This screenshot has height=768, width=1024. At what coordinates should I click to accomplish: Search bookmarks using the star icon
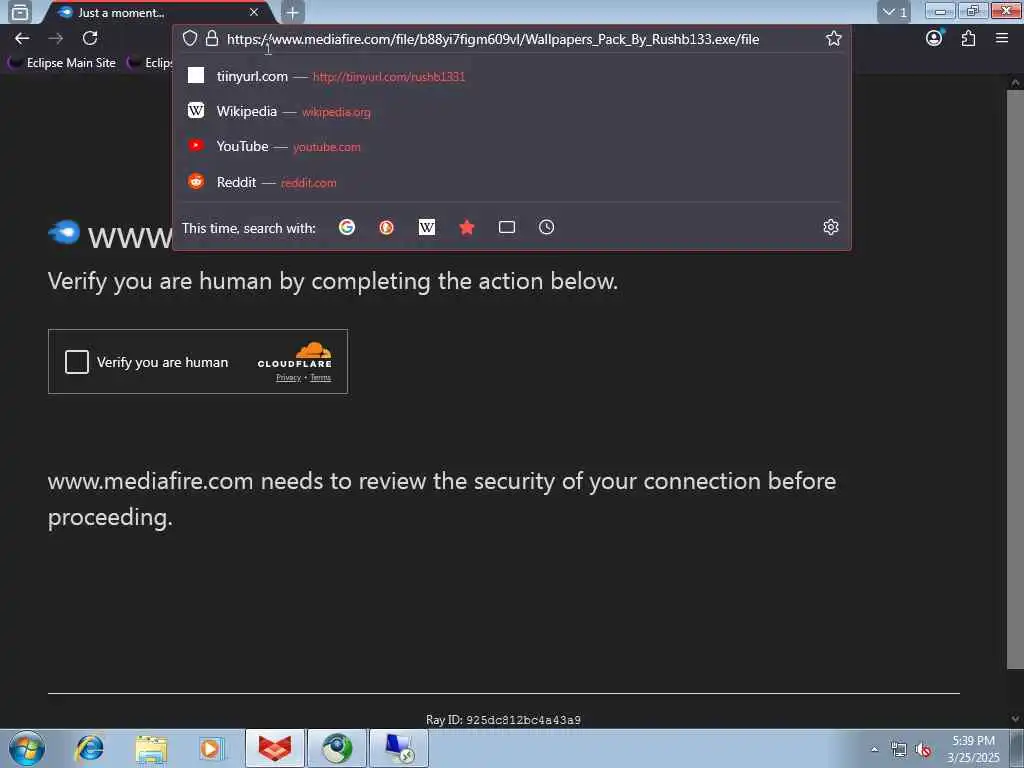pyautogui.click(x=466, y=227)
